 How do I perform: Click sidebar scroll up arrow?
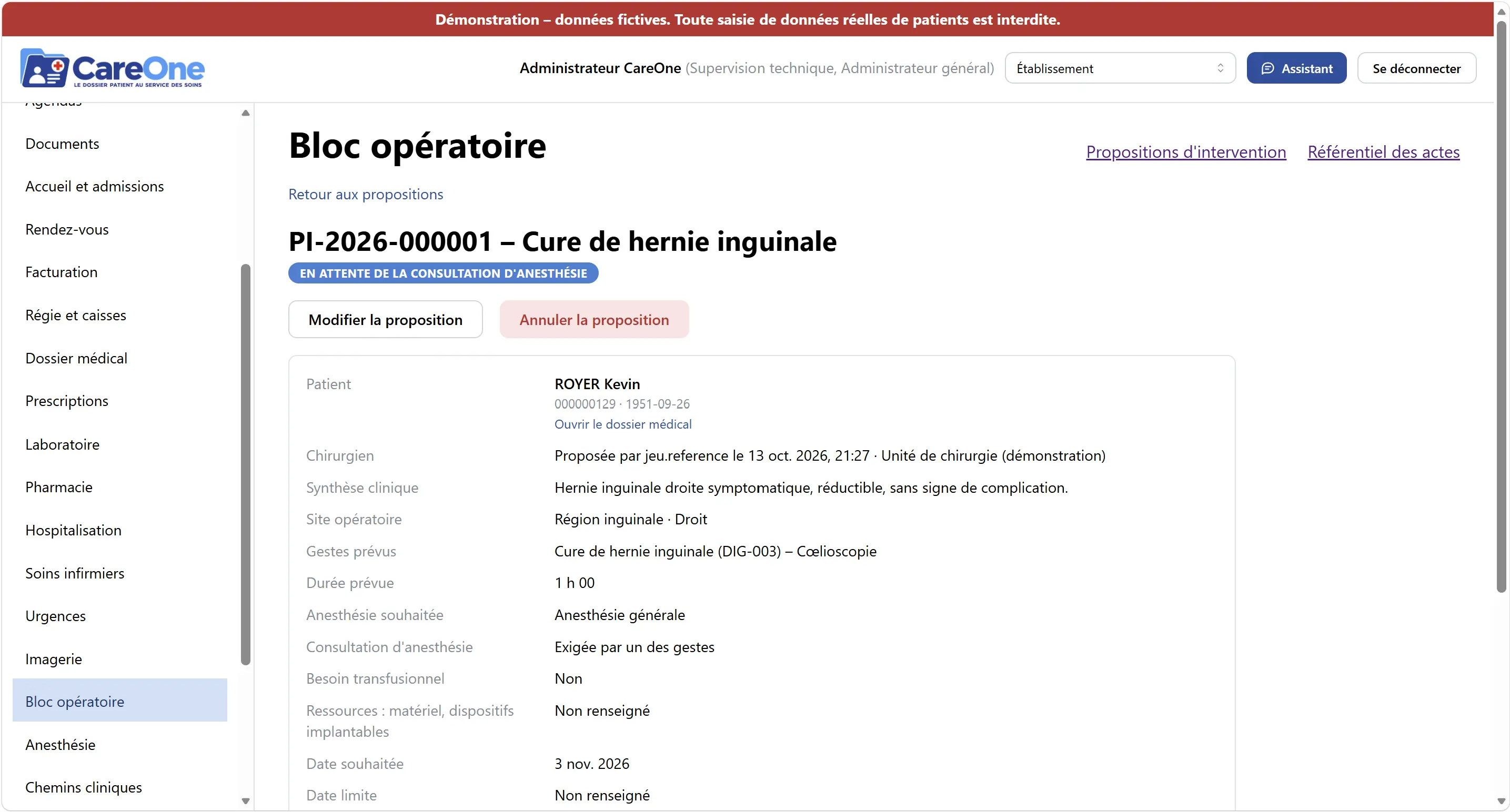tap(246, 113)
